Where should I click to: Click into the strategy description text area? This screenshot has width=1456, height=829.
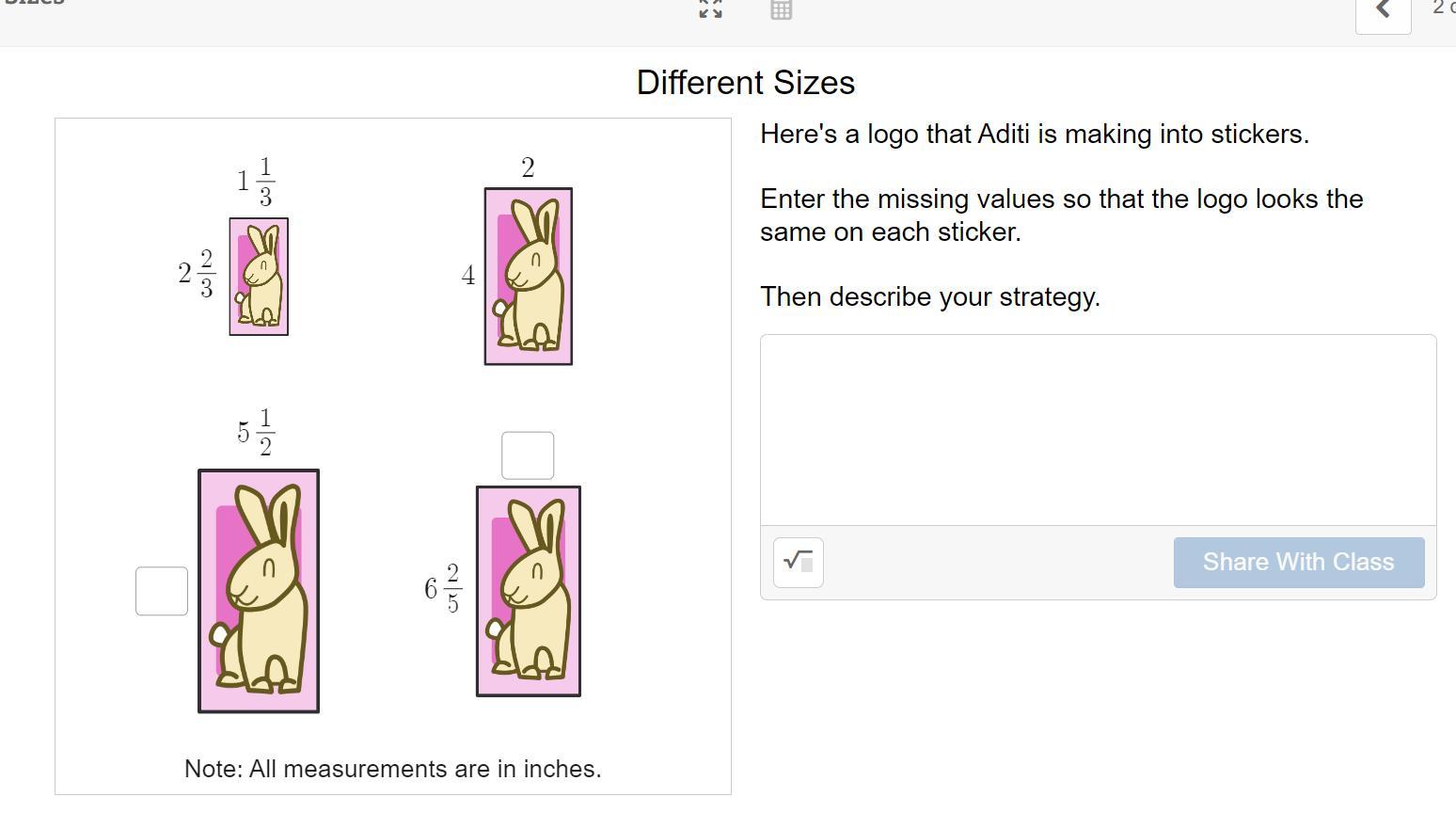pyautogui.click(x=1098, y=430)
